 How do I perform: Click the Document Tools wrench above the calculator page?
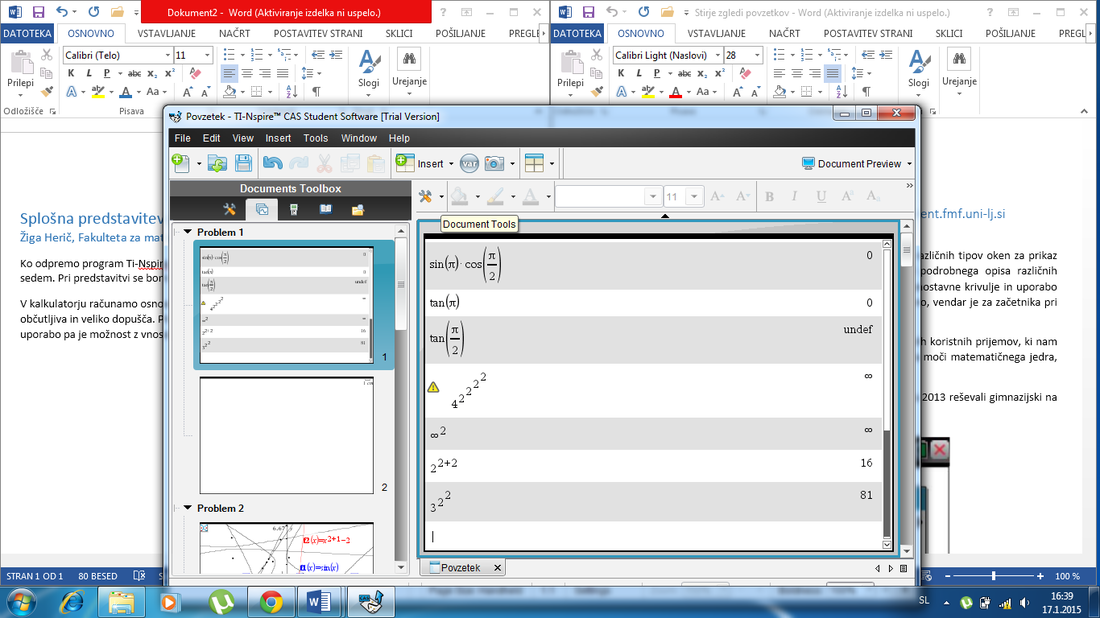coord(425,196)
